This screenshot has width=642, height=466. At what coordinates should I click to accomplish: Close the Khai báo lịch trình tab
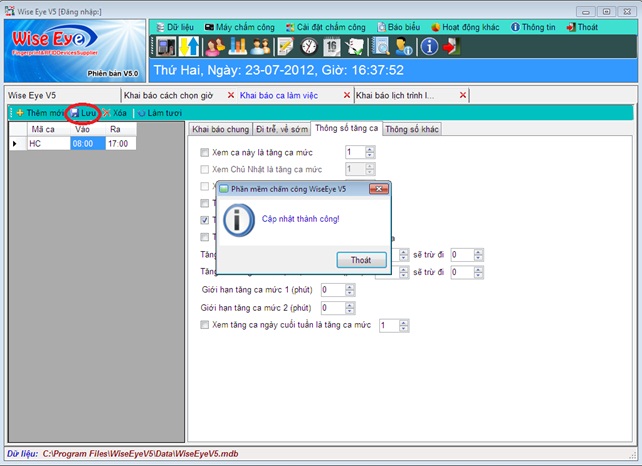[463, 95]
